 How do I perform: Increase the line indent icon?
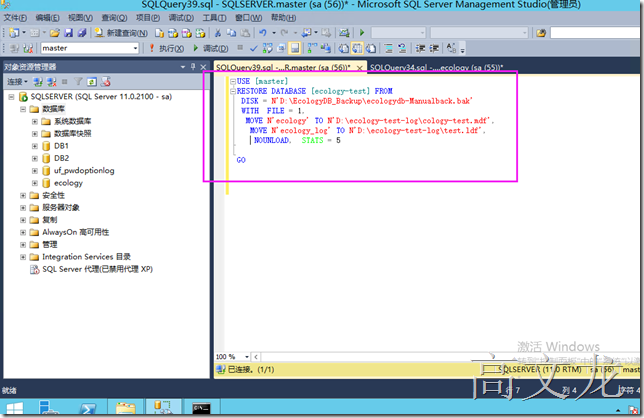[434, 48]
